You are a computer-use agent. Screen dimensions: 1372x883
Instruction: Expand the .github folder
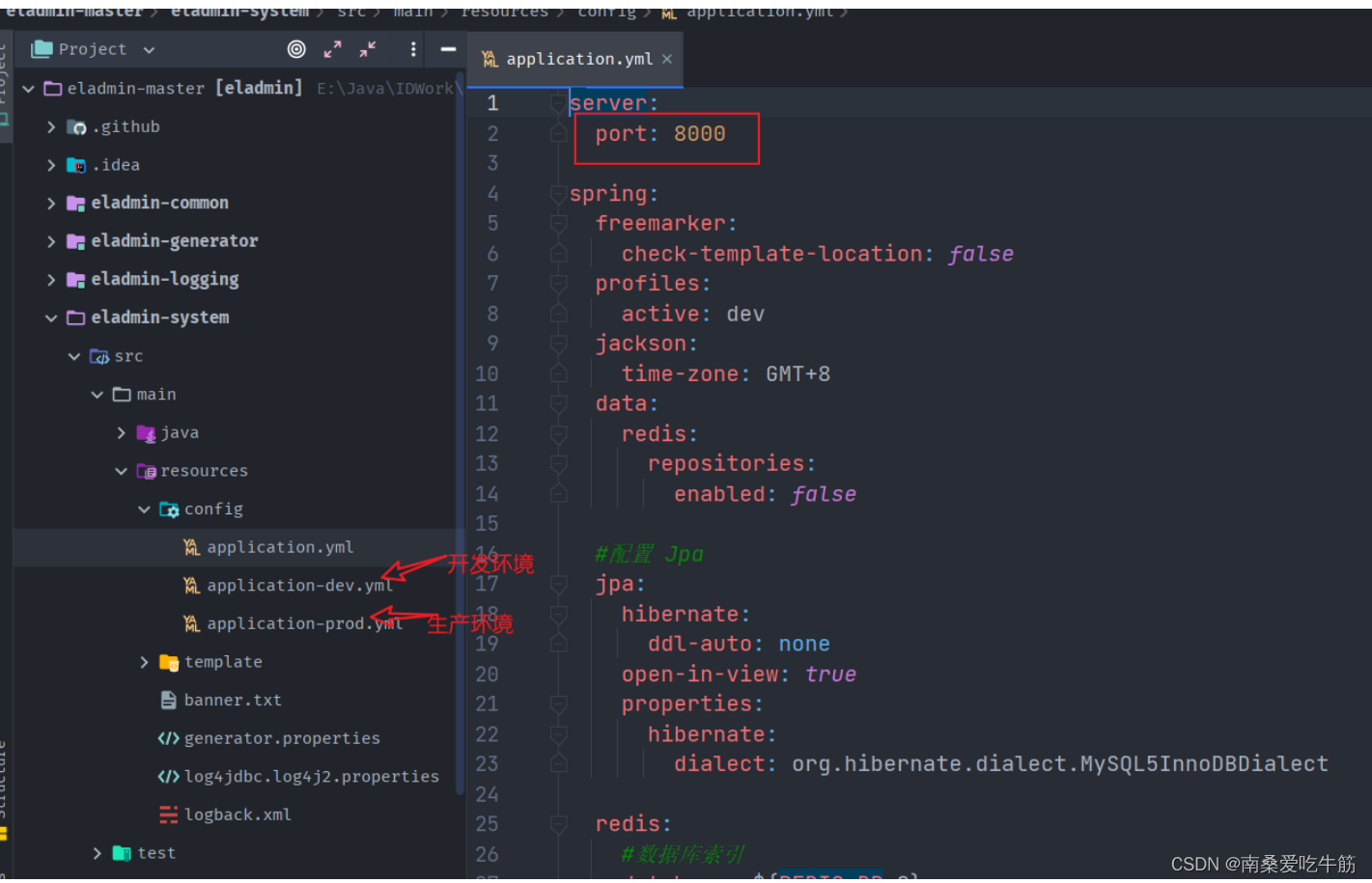click(x=51, y=127)
